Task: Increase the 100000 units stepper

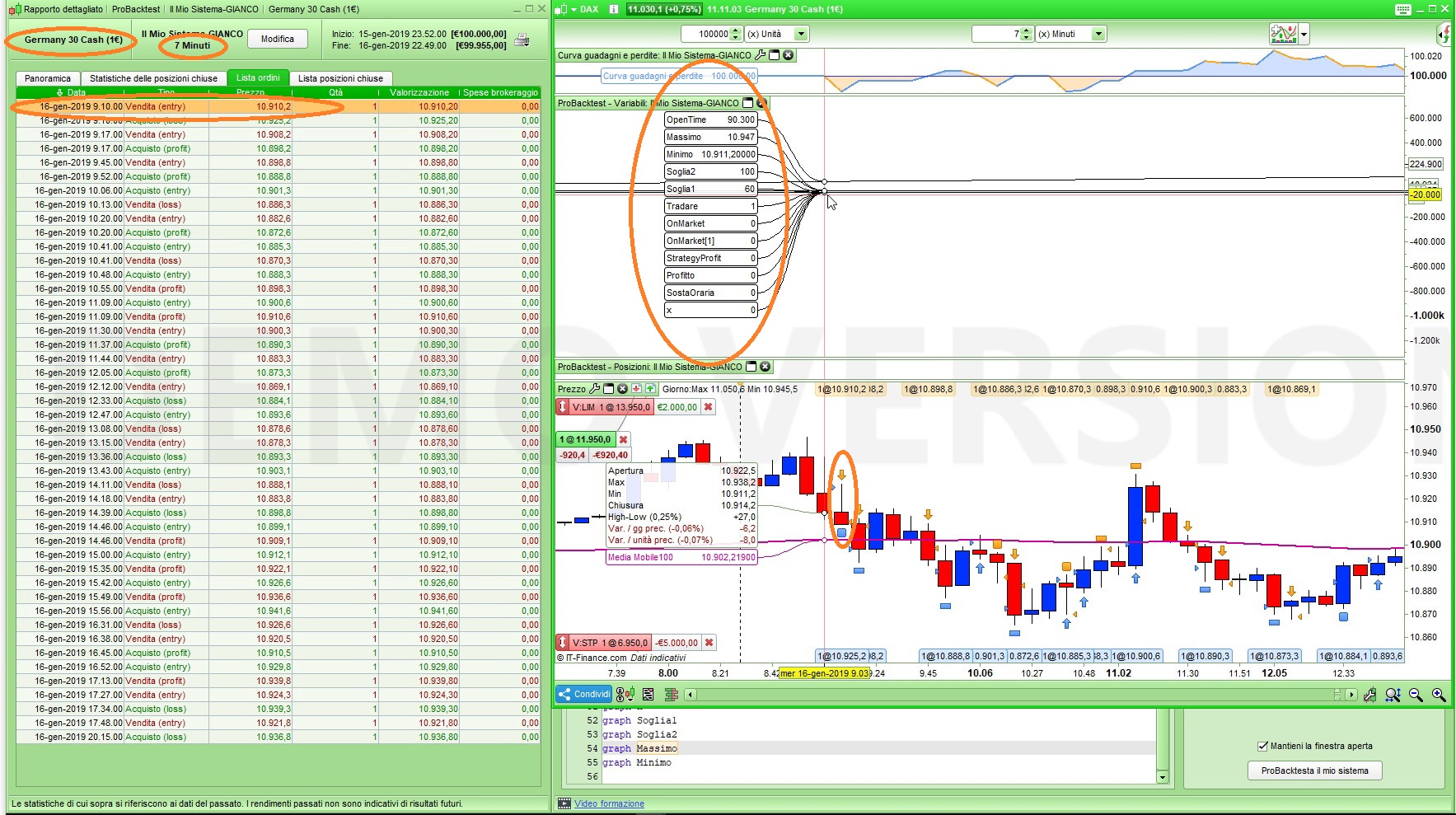Action: [735, 30]
